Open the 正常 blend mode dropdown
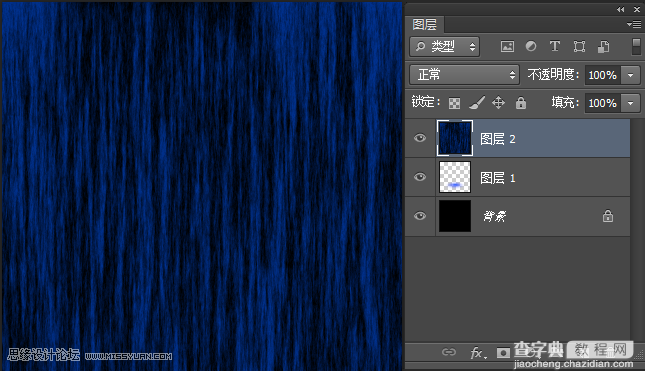Screen dimensions: 645x371 pos(464,75)
